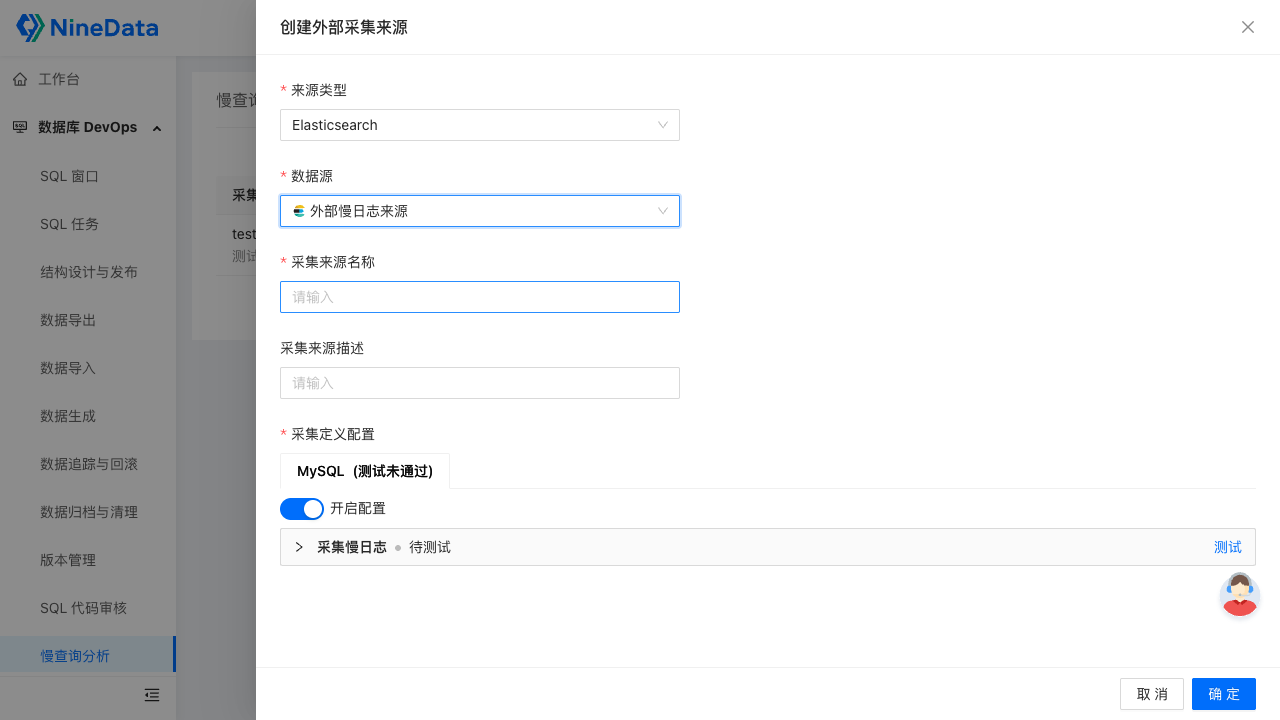Expand the 采集慢日志 section chevron
Image resolution: width=1280 pixels, height=720 pixels.
298,547
